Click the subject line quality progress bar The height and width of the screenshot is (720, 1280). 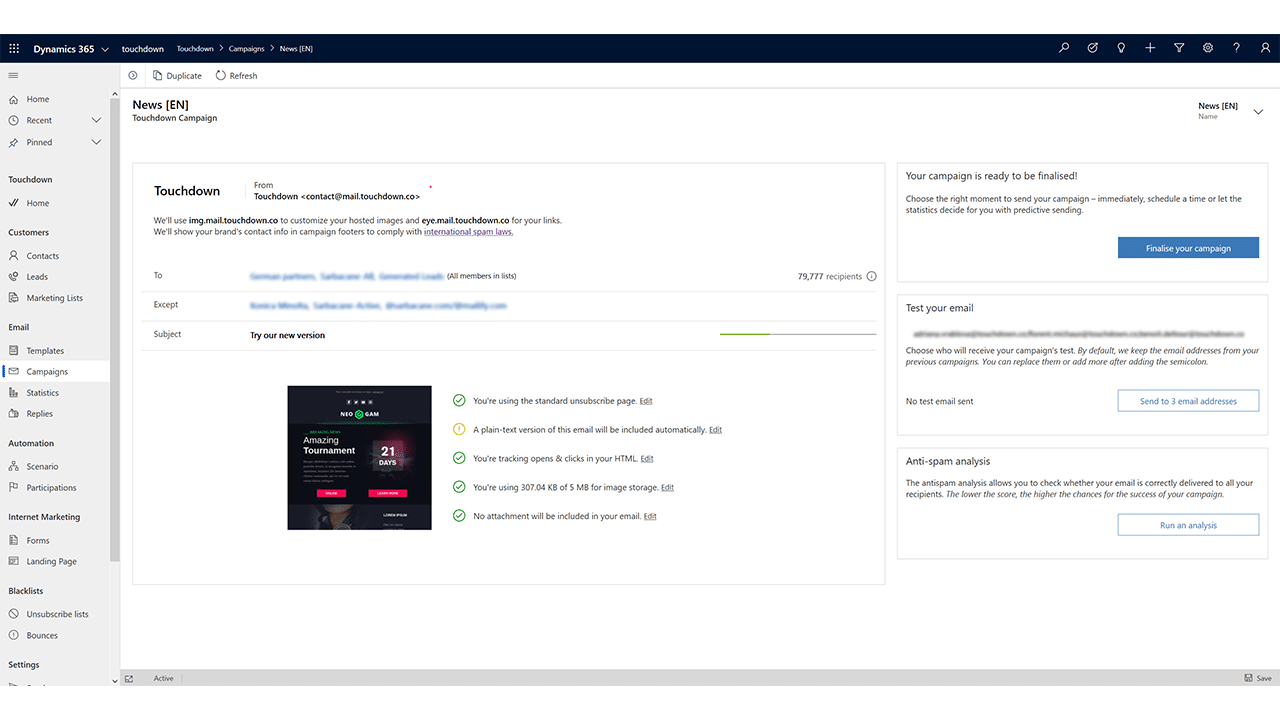(x=797, y=334)
